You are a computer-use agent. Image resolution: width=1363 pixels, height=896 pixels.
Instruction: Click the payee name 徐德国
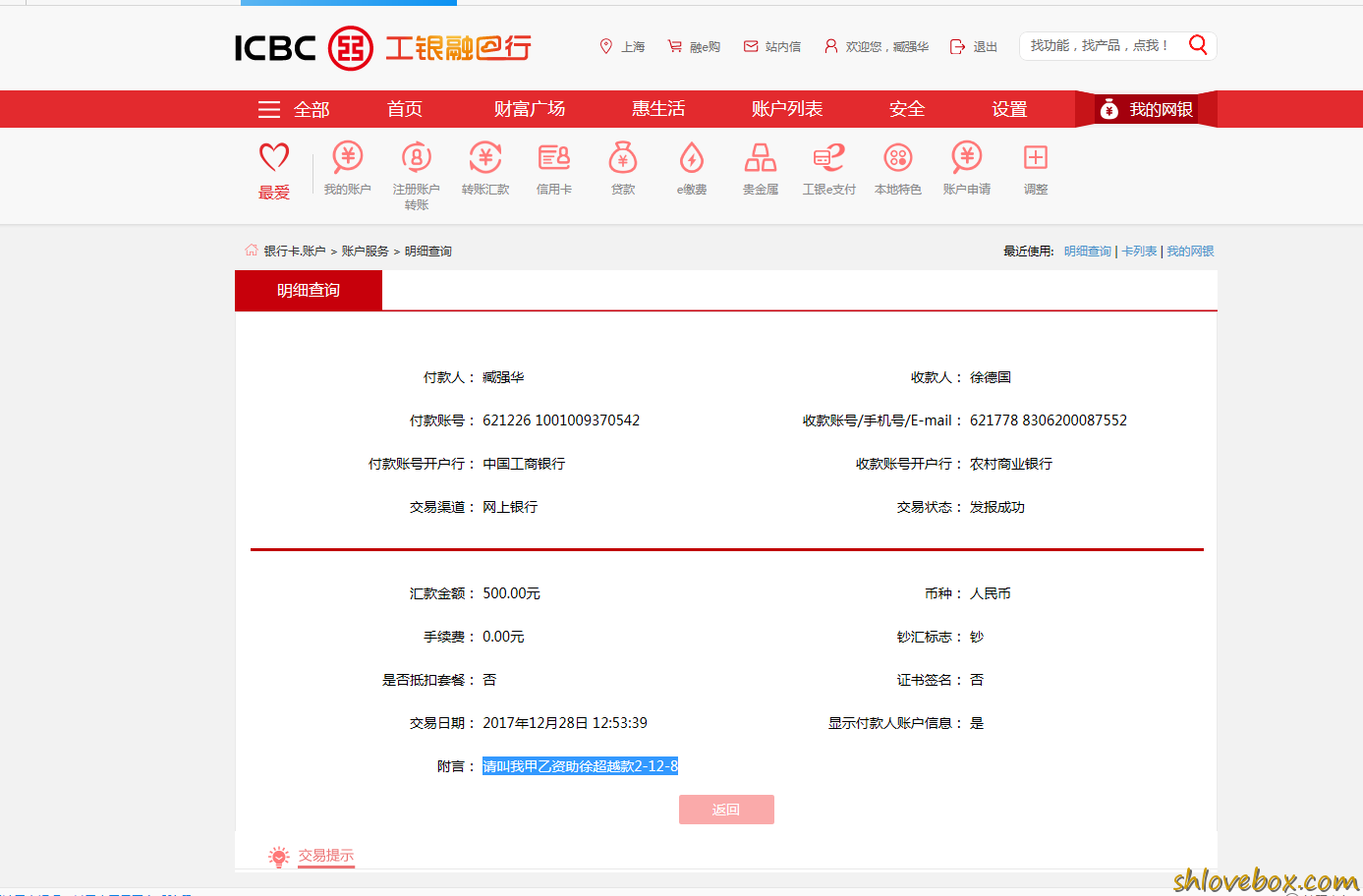point(991,377)
